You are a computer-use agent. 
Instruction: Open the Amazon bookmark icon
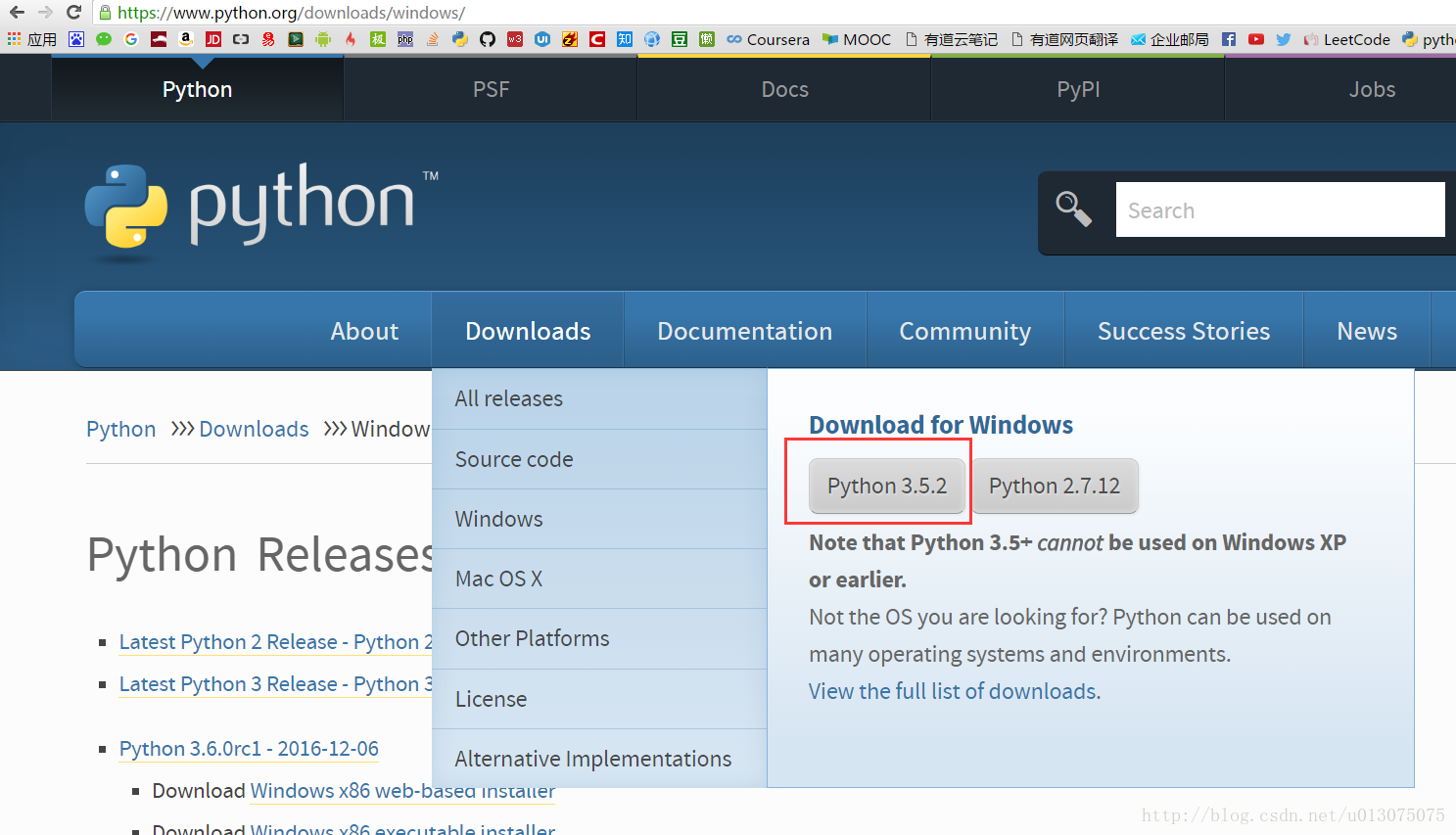click(x=185, y=39)
